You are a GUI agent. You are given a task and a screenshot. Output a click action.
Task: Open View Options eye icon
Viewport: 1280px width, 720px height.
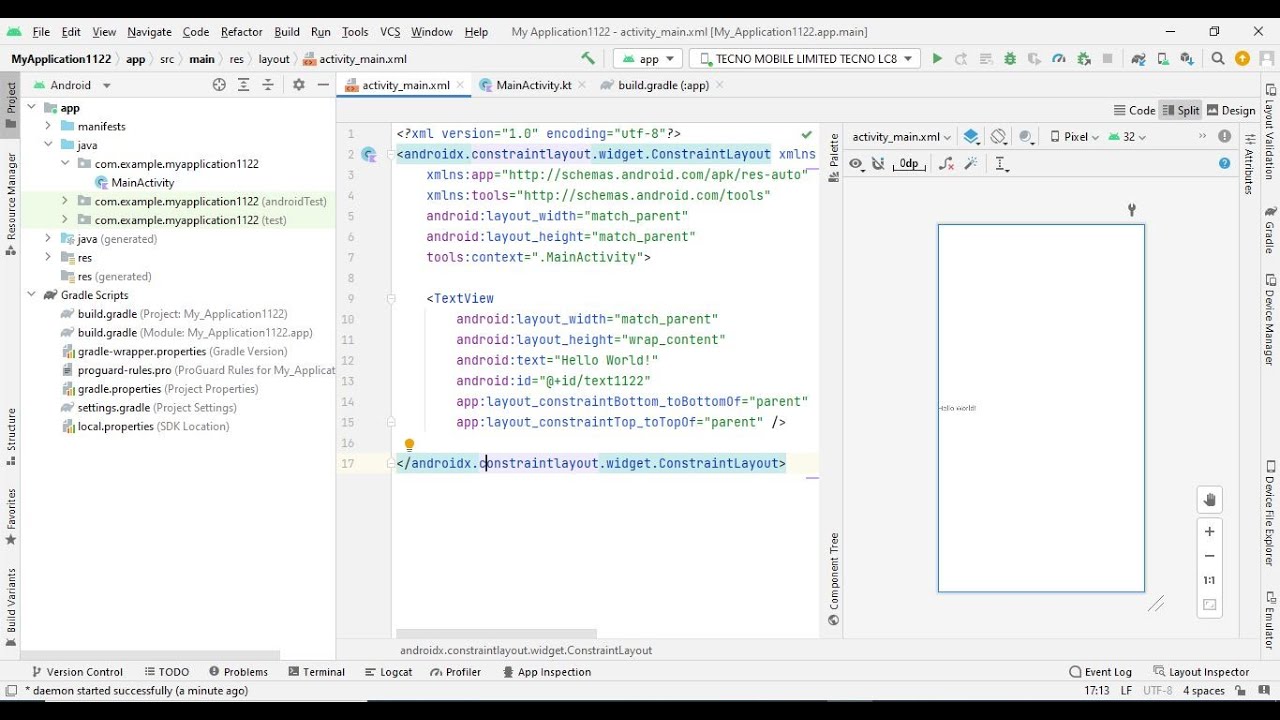pyautogui.click(x=858, y=164)
